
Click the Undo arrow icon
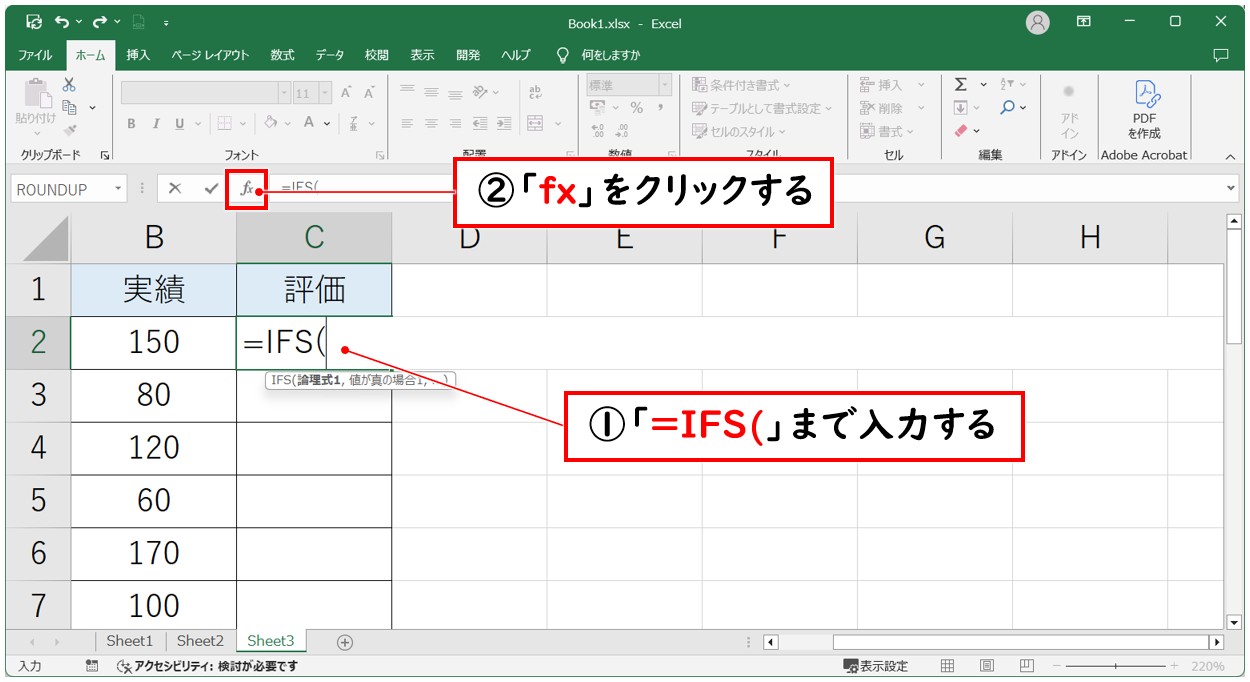[x=61, y=20]
